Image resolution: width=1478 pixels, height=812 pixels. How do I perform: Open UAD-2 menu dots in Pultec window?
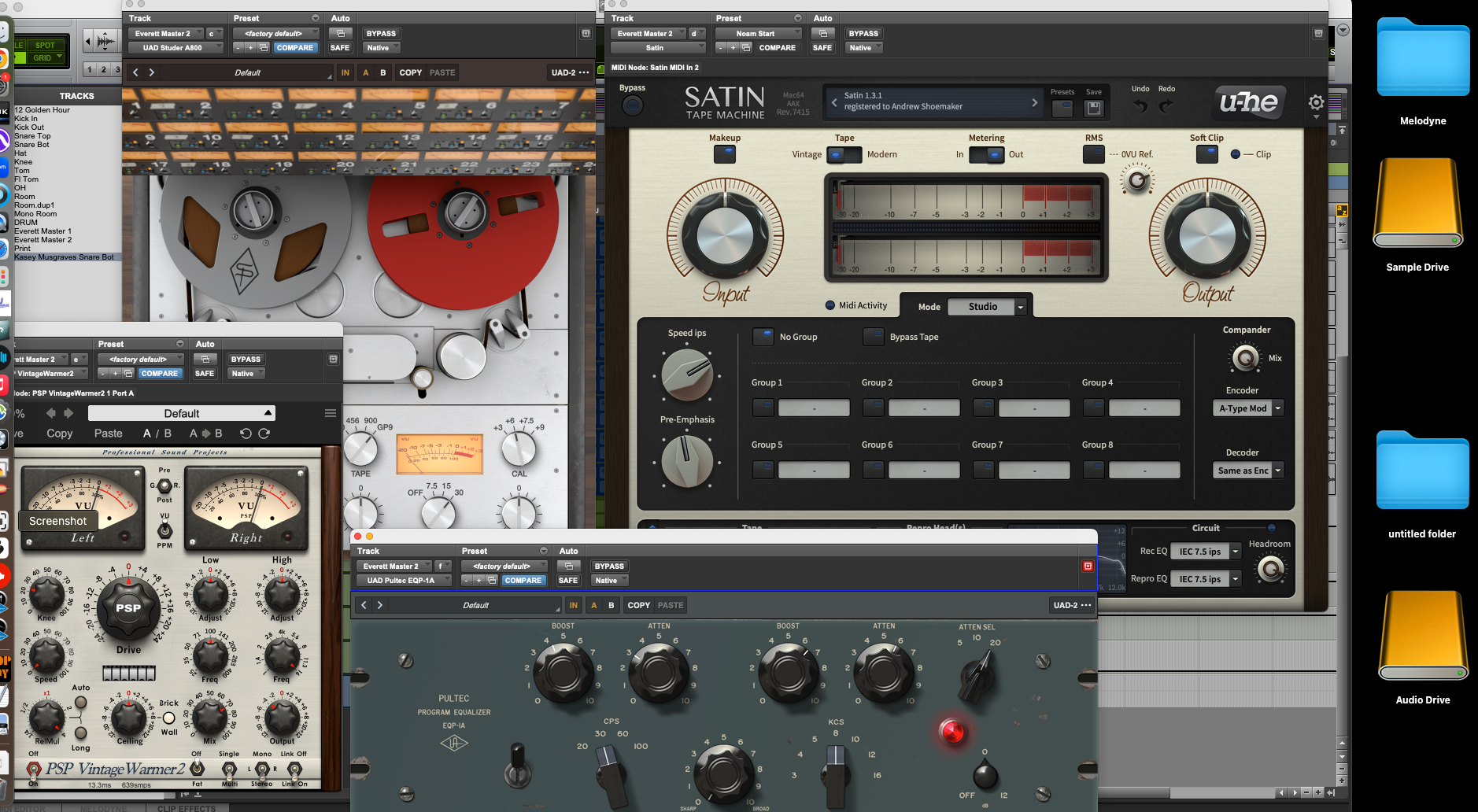coord(1086,605)
